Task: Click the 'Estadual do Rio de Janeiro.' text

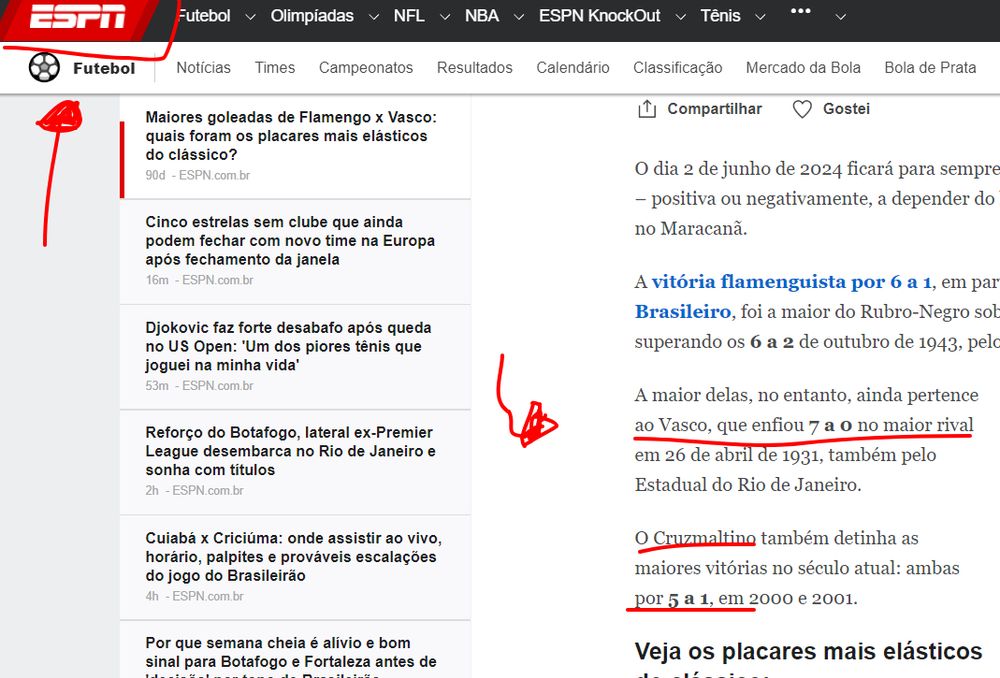Action: point(747,485)
